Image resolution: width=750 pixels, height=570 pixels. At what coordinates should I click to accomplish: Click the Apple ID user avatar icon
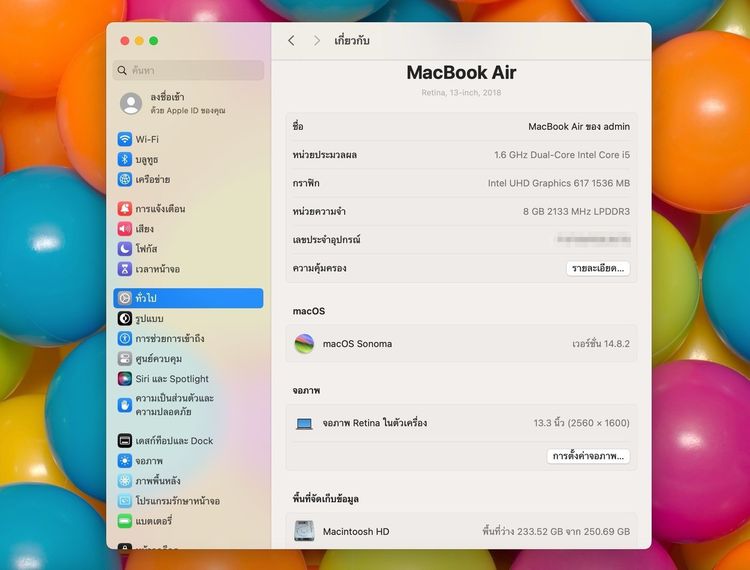coord(131,103)
